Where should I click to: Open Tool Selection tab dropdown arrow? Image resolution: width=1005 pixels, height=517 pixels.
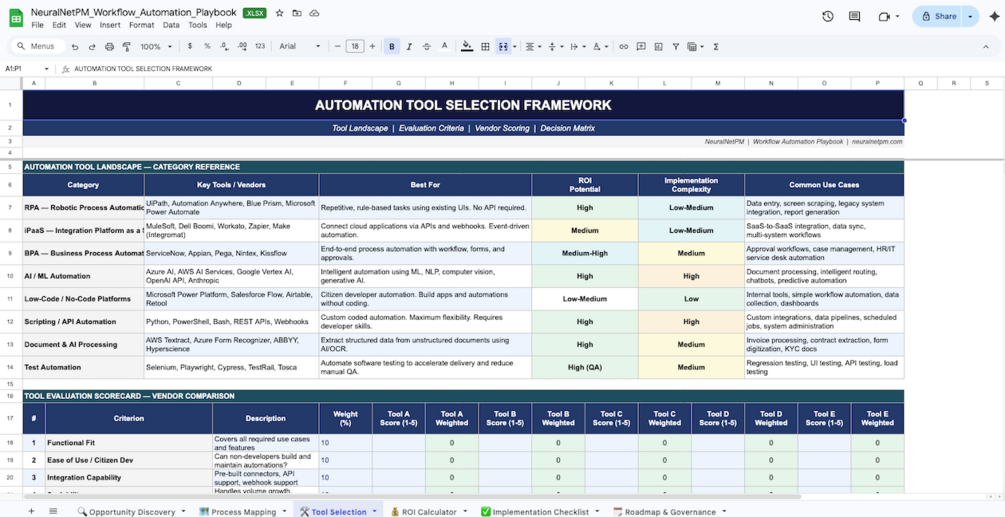pyautogui.click(x=374, y=511)
